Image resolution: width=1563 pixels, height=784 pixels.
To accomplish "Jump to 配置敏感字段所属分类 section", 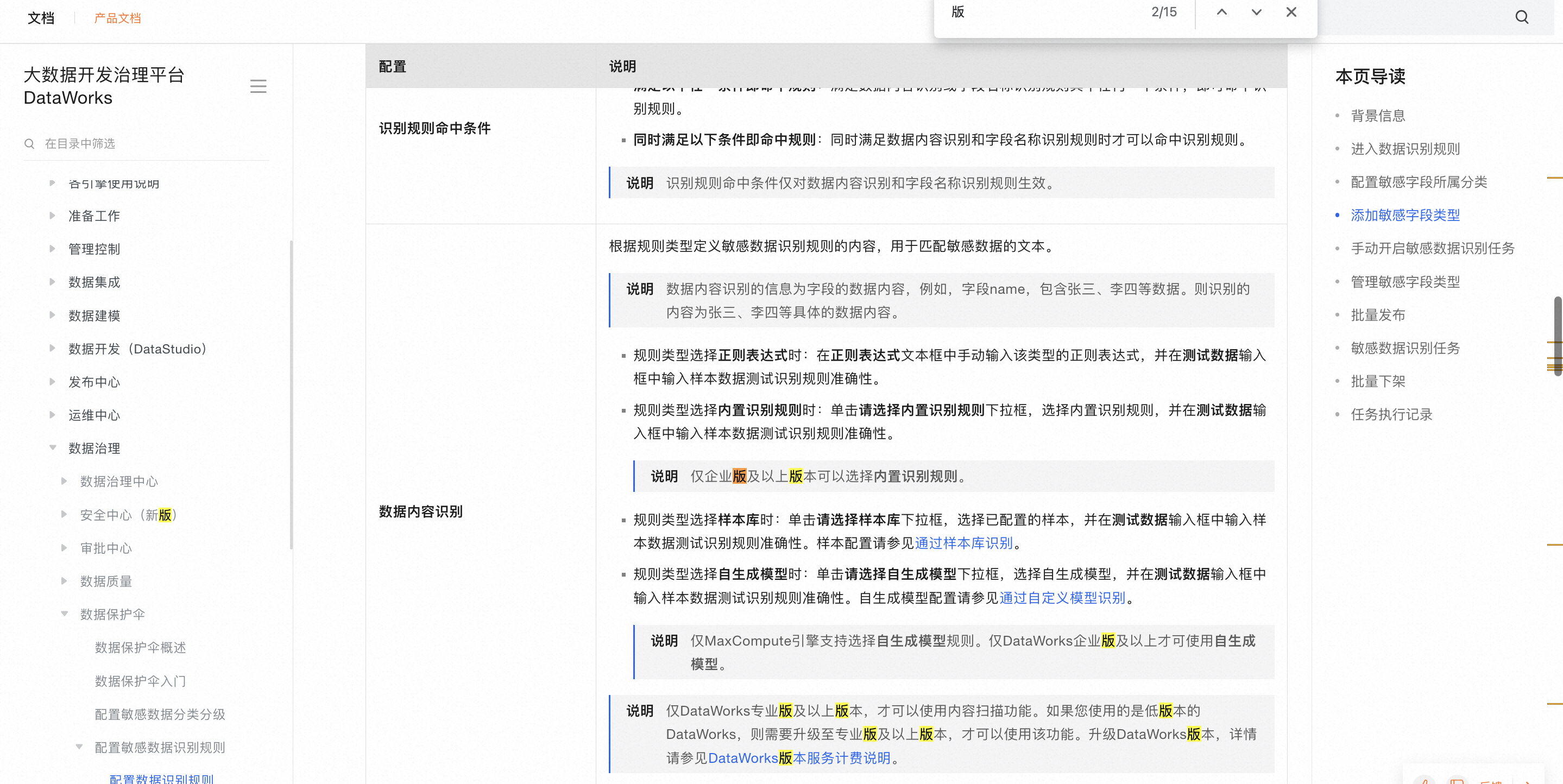I will (1419, 182).
